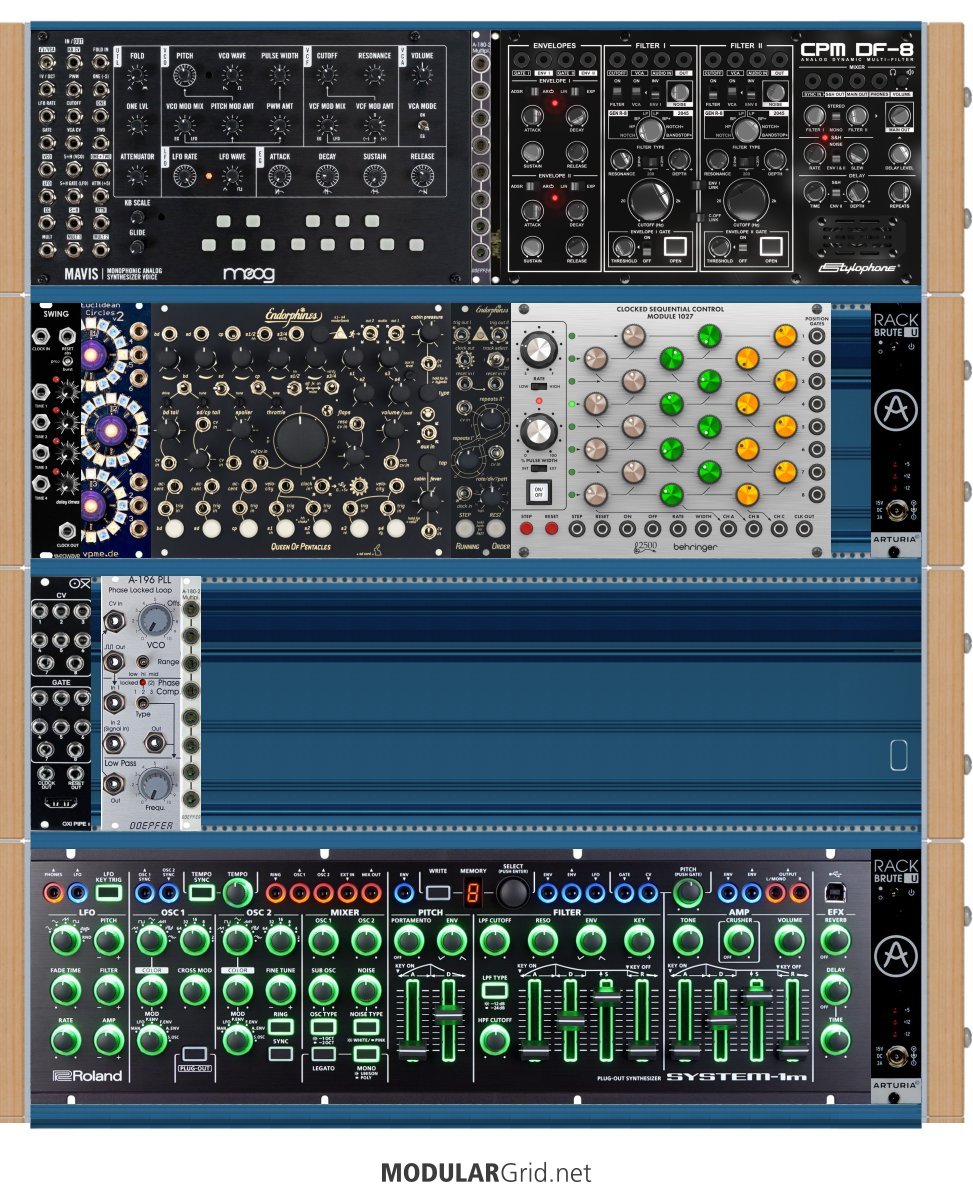Click the Envelope II Gate Open button on DF-8
973x1194 pixels.
[770, 246]
